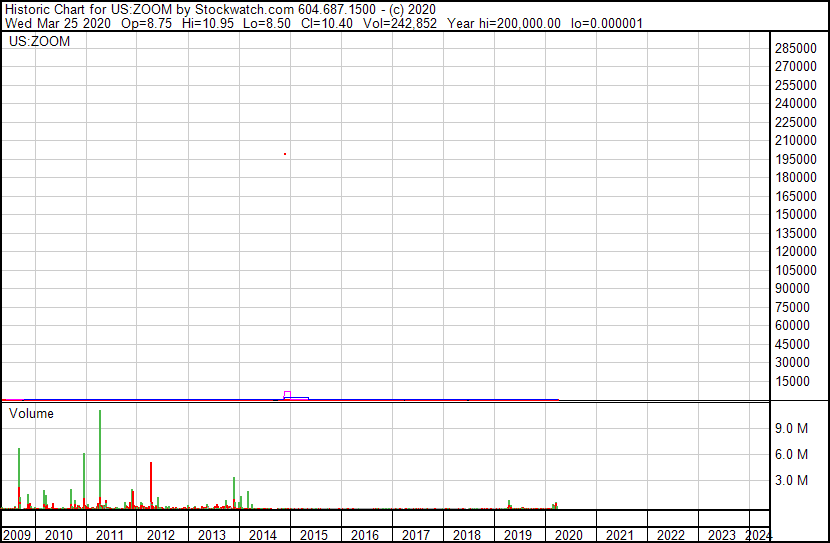The height and width of the screenshot is (543, 830).
Task: Click the tallest green volume bar in 2011
Action: point(100,459)
